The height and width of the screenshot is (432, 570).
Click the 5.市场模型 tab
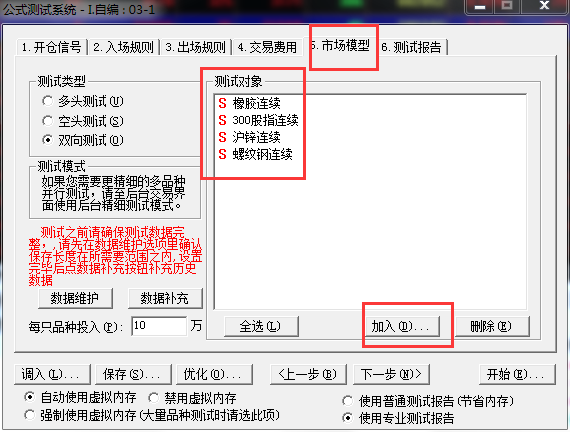click(x=340, y=45)
